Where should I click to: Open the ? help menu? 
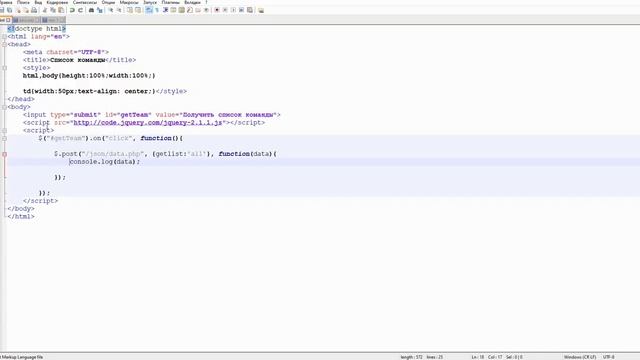[x=206, y=2]
